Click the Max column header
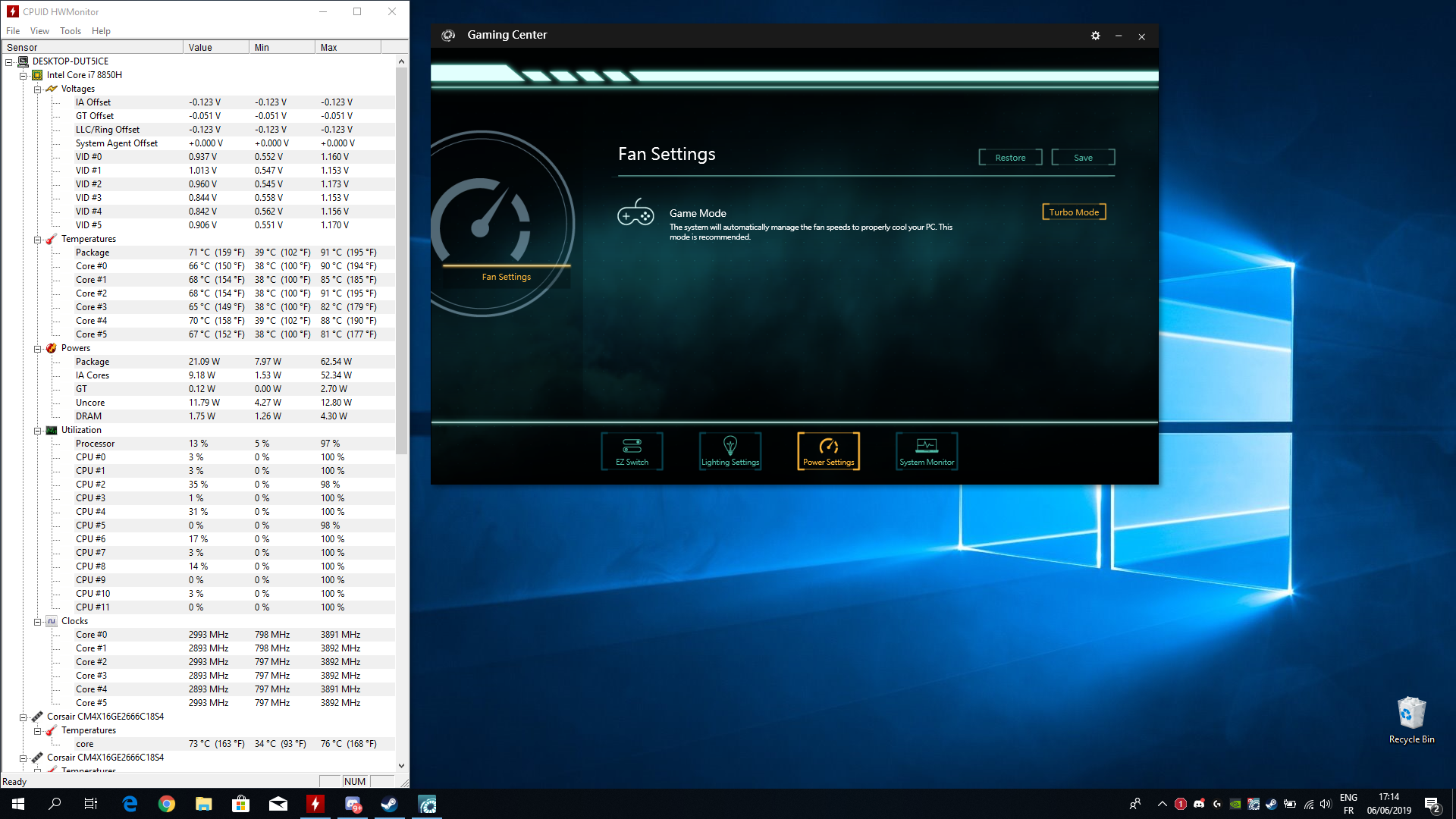Viewport: 1456px width, 819px height. point(348,47)
